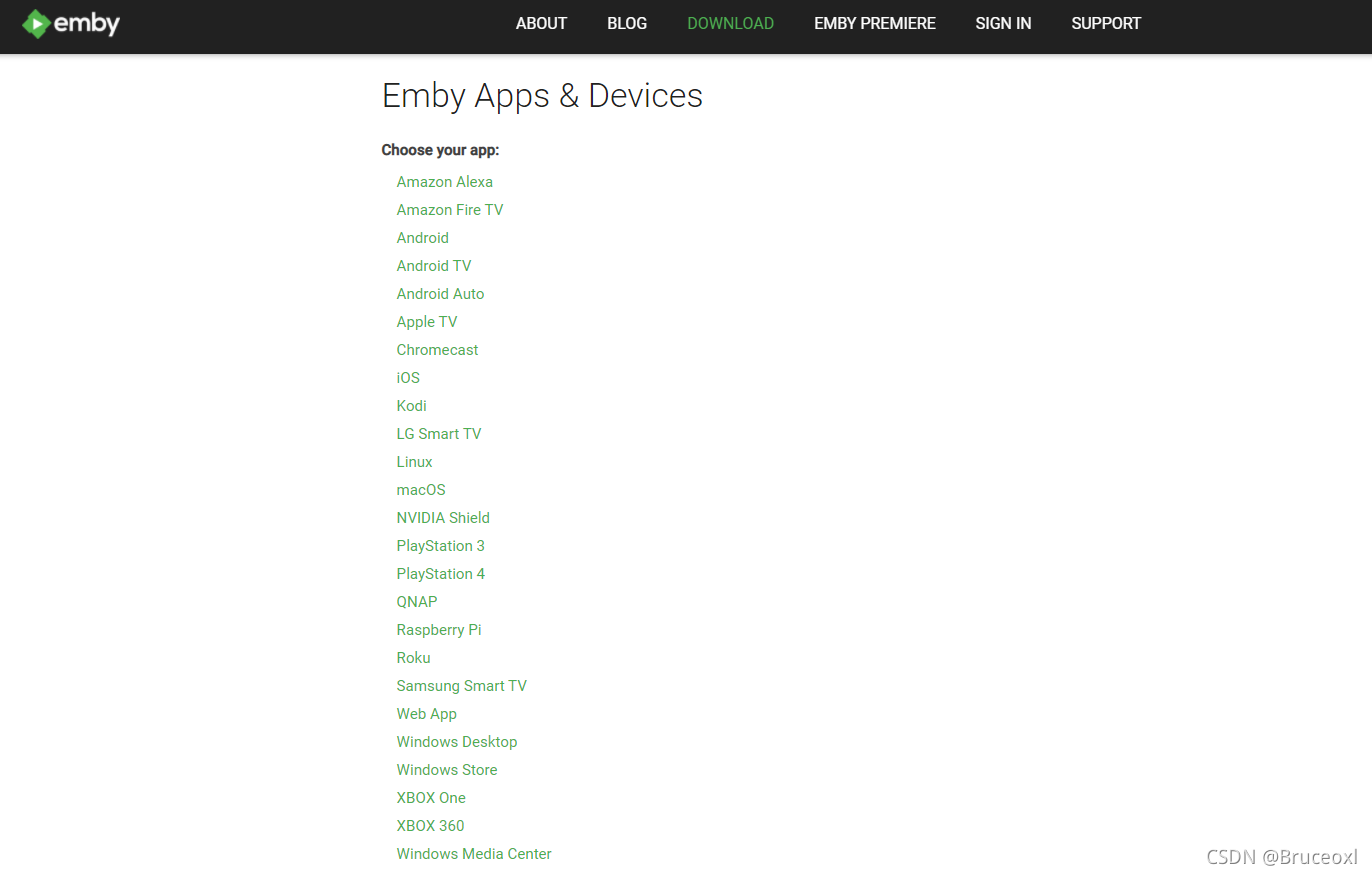Open the Chromecast link
The image size is (1372, 875).
click(438, 350)
